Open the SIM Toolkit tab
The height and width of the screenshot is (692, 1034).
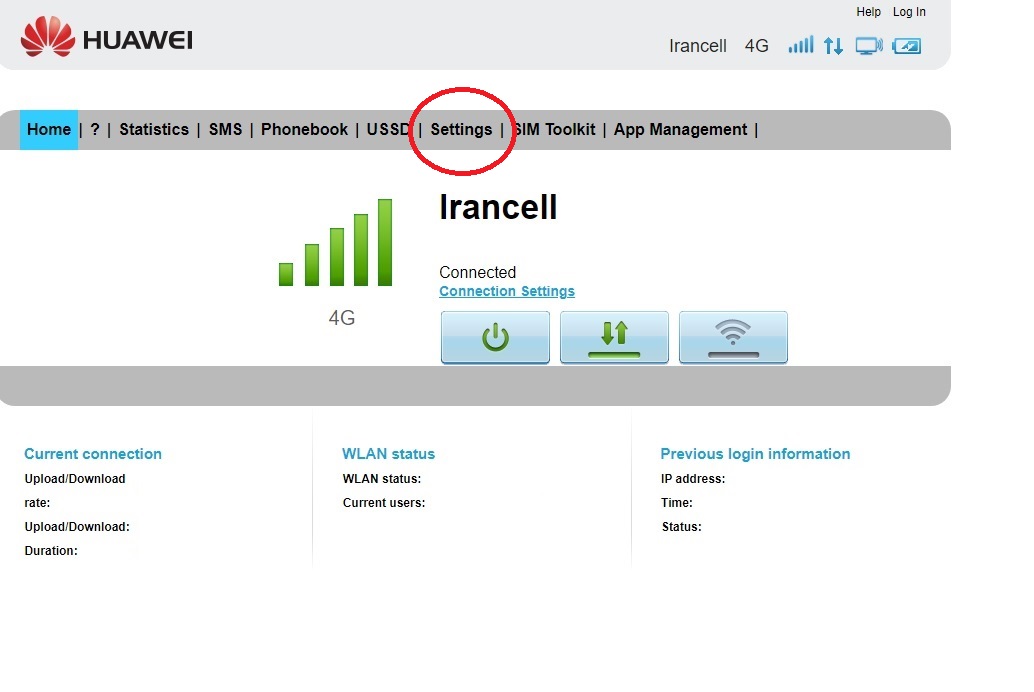(554, 129)
